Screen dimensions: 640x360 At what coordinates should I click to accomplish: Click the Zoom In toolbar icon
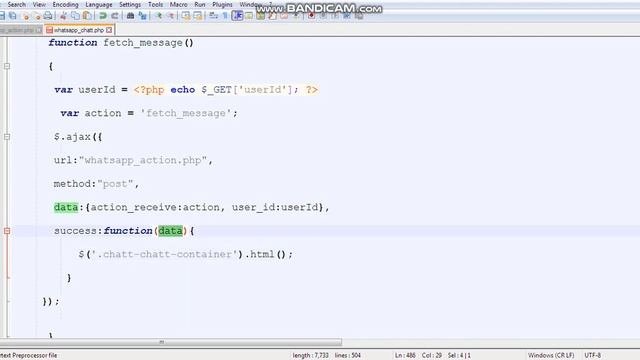[x=158, y=16]
